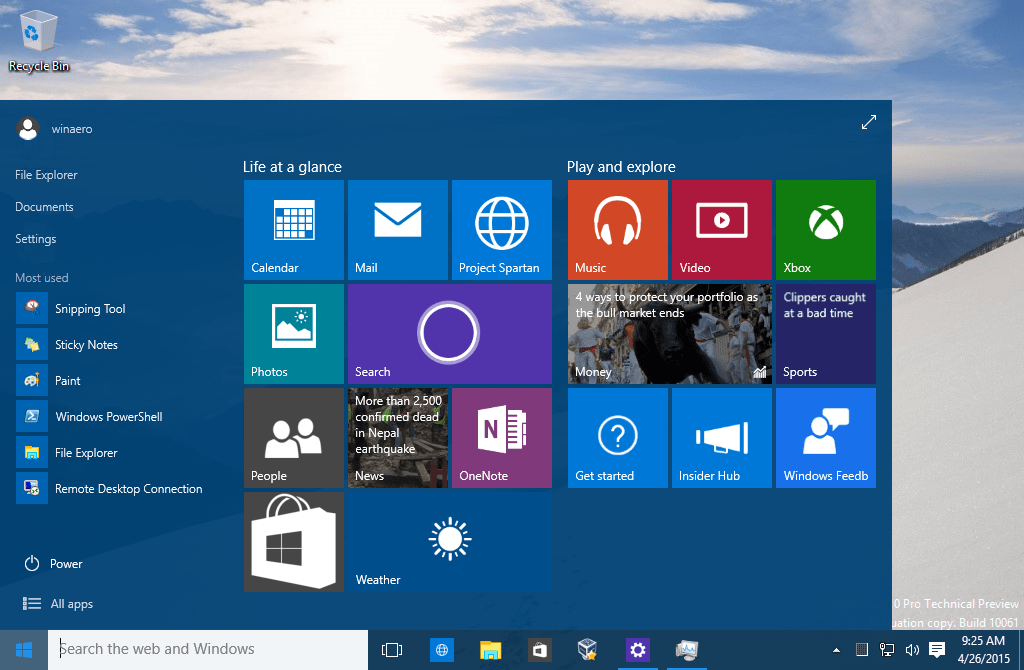Open Project Spartan globe on taskbar
Viewport: 1024px width, 670px height.
(441, 650)
